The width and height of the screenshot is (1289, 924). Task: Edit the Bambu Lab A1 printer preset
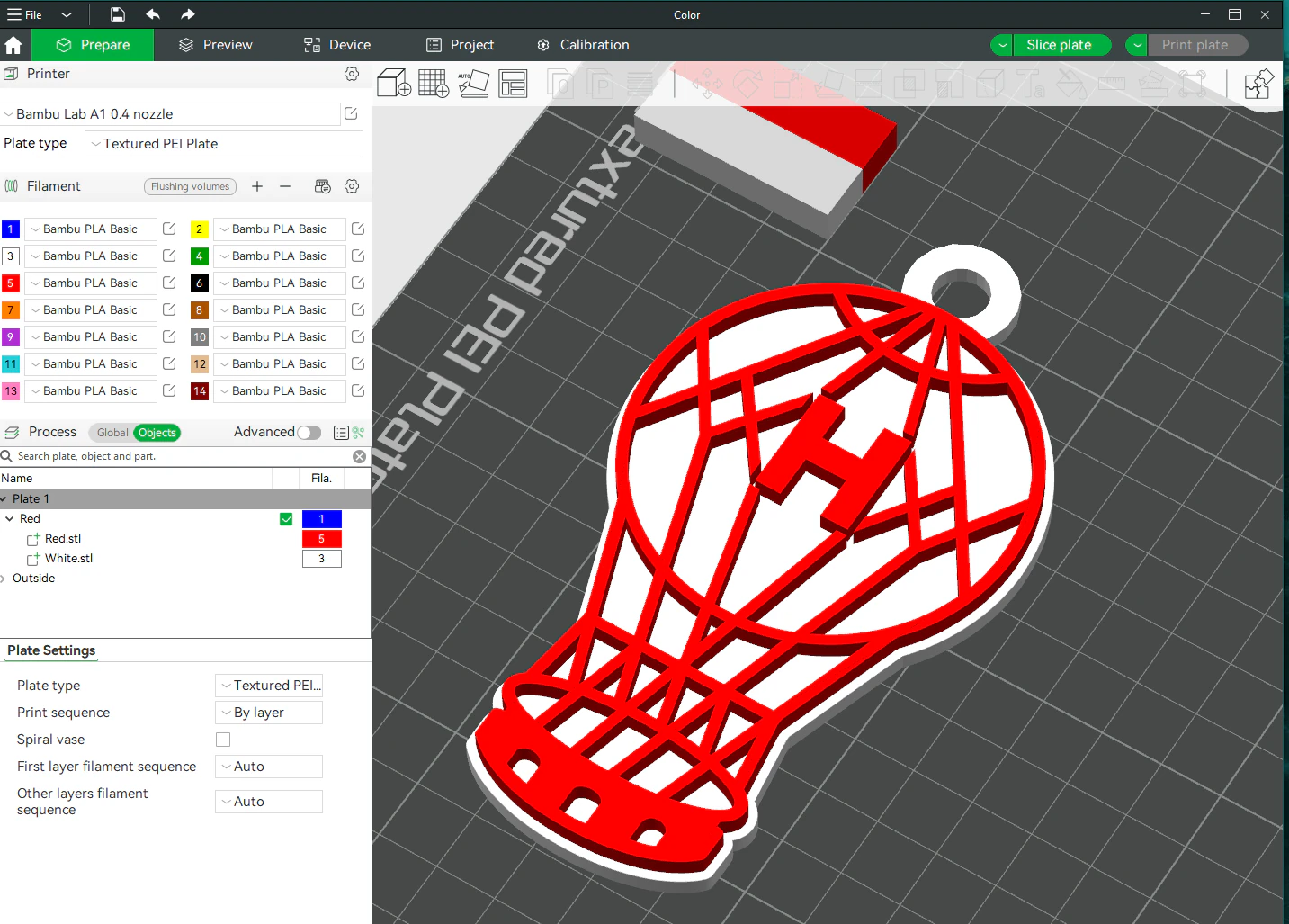click(x=352, y=113)
